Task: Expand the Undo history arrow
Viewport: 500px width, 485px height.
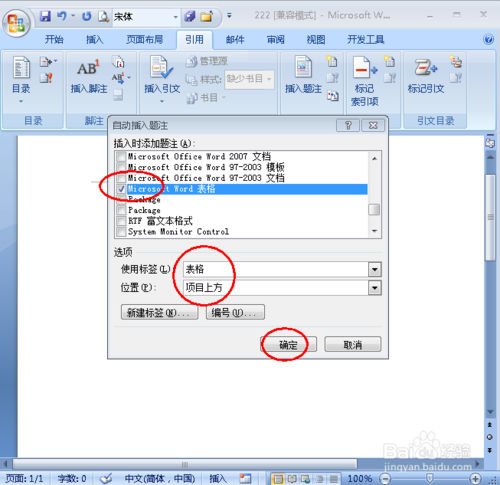Action: pyautogui.click(x=73, y=16)
